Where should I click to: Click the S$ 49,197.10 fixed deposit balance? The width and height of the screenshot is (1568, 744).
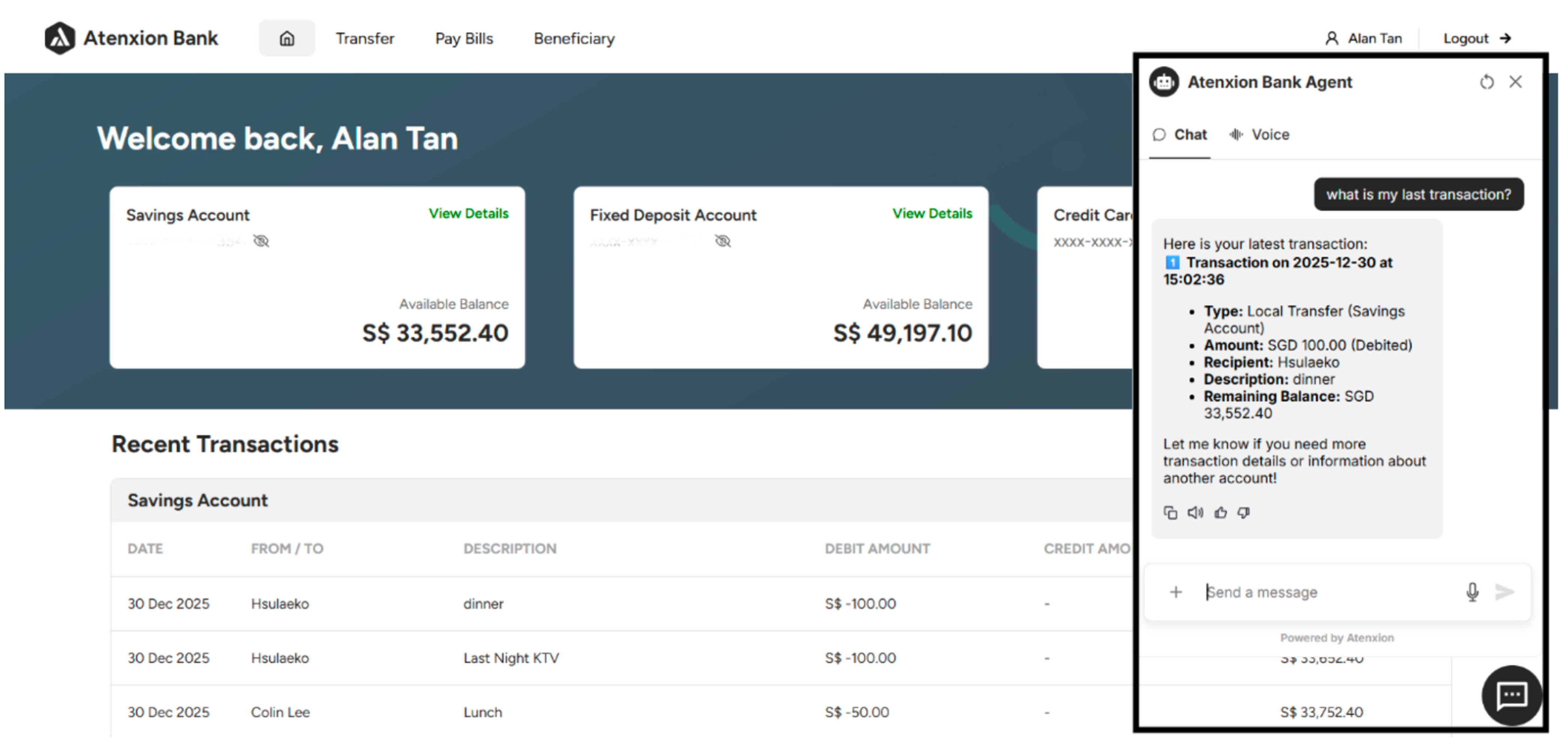[902, 333]
